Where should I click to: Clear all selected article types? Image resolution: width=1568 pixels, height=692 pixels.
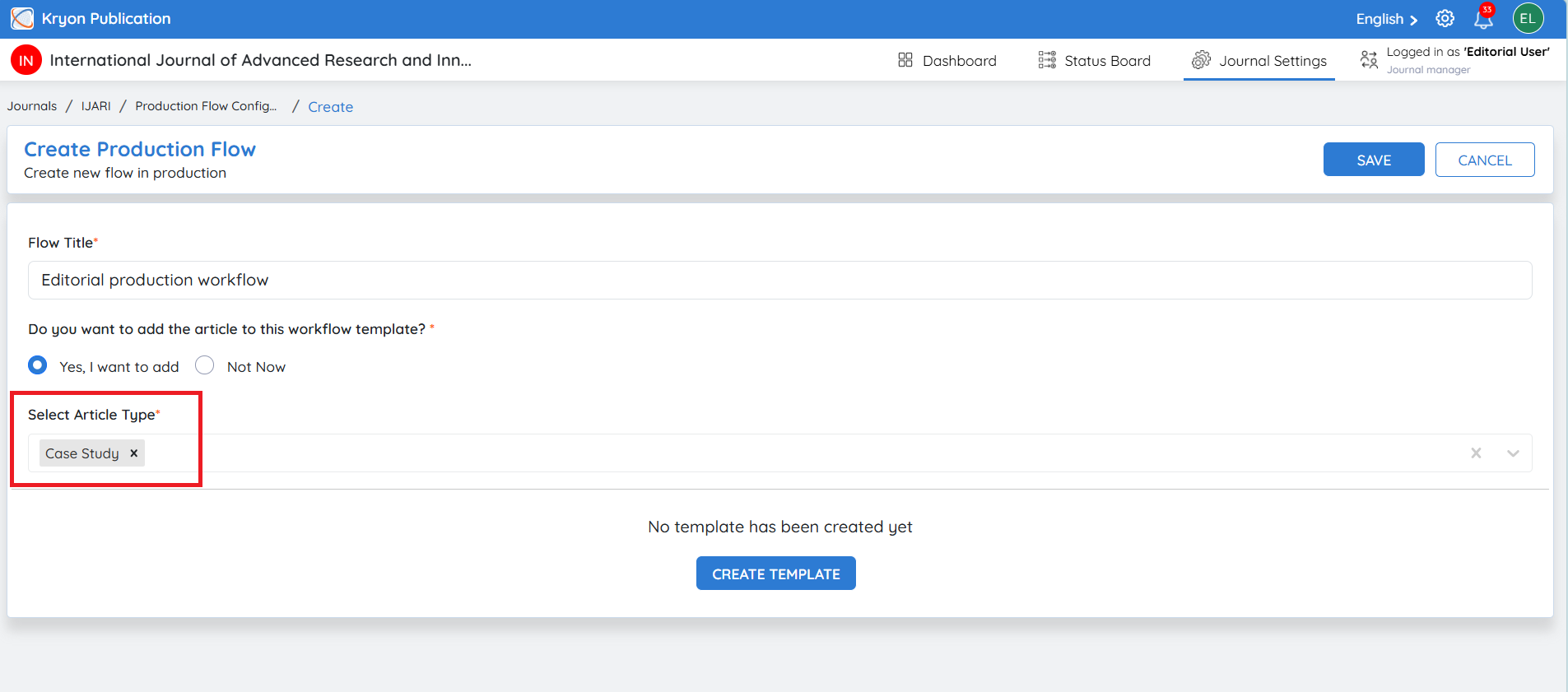point(1476,453)
